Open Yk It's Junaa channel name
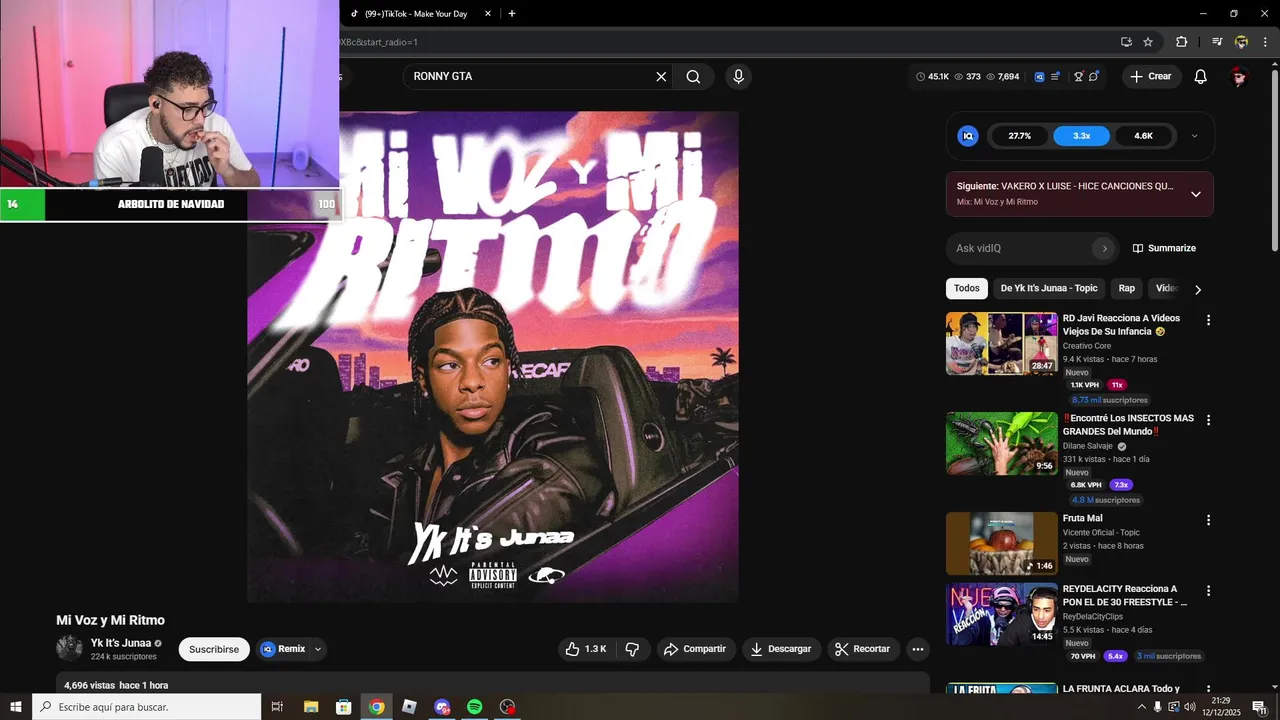Viewport: 1280px width, 720px height. tap(121, 643)
